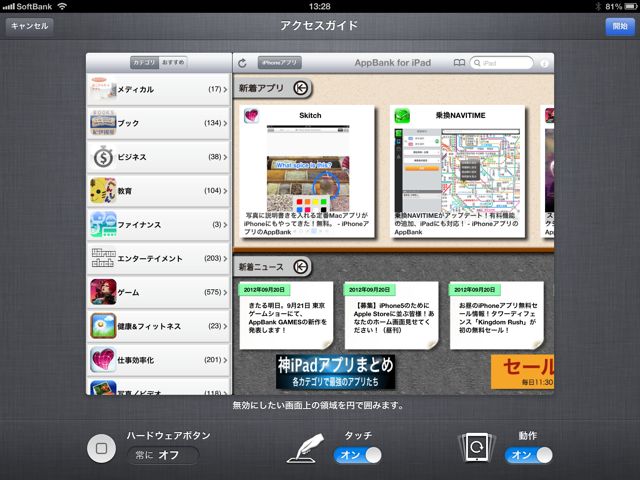Open news note about Kingdom Rush sale
The width and height of the screenshot is (640, 480).
click(x=497, y=316)
